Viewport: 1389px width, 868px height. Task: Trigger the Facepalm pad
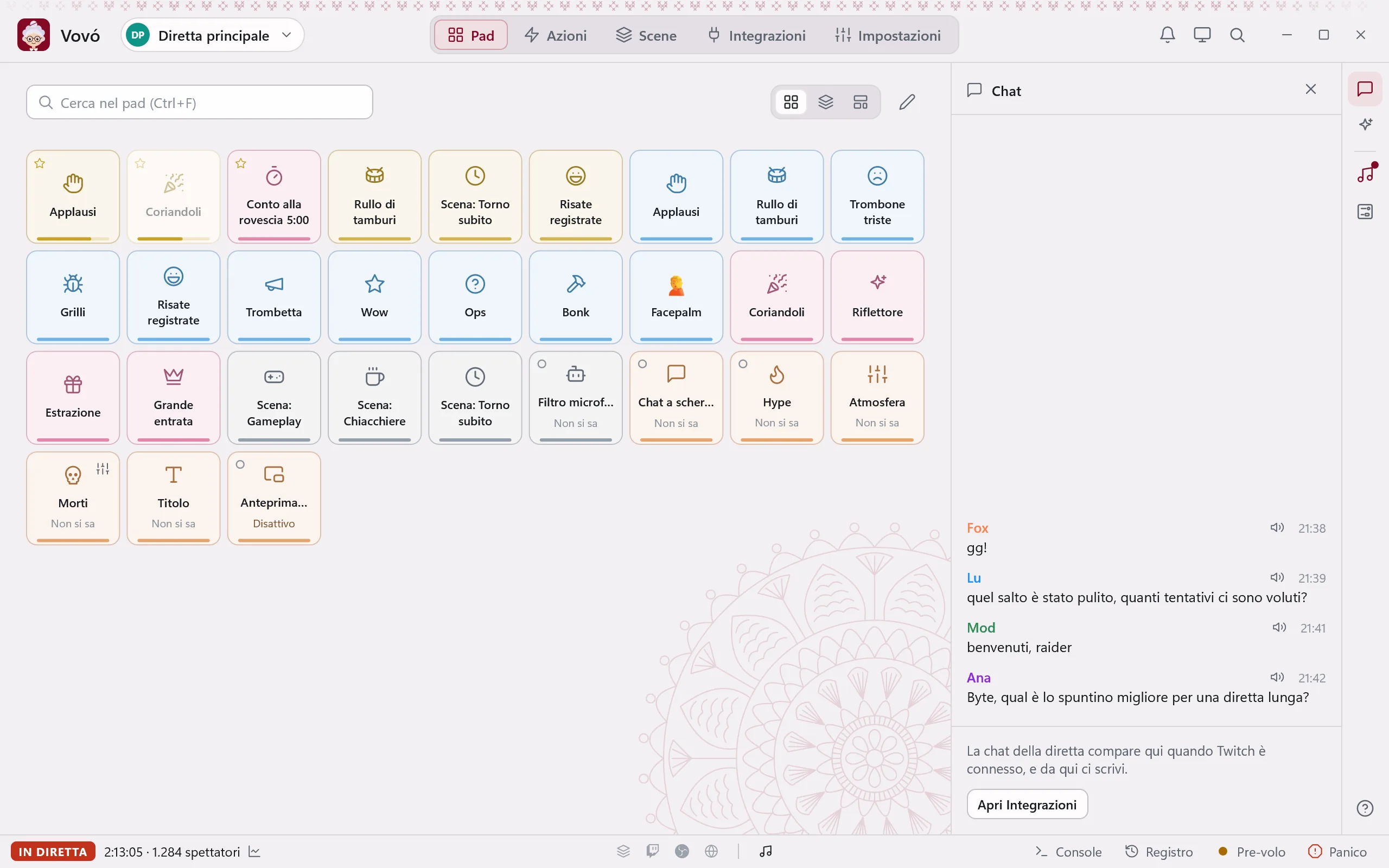click(676, 297)
